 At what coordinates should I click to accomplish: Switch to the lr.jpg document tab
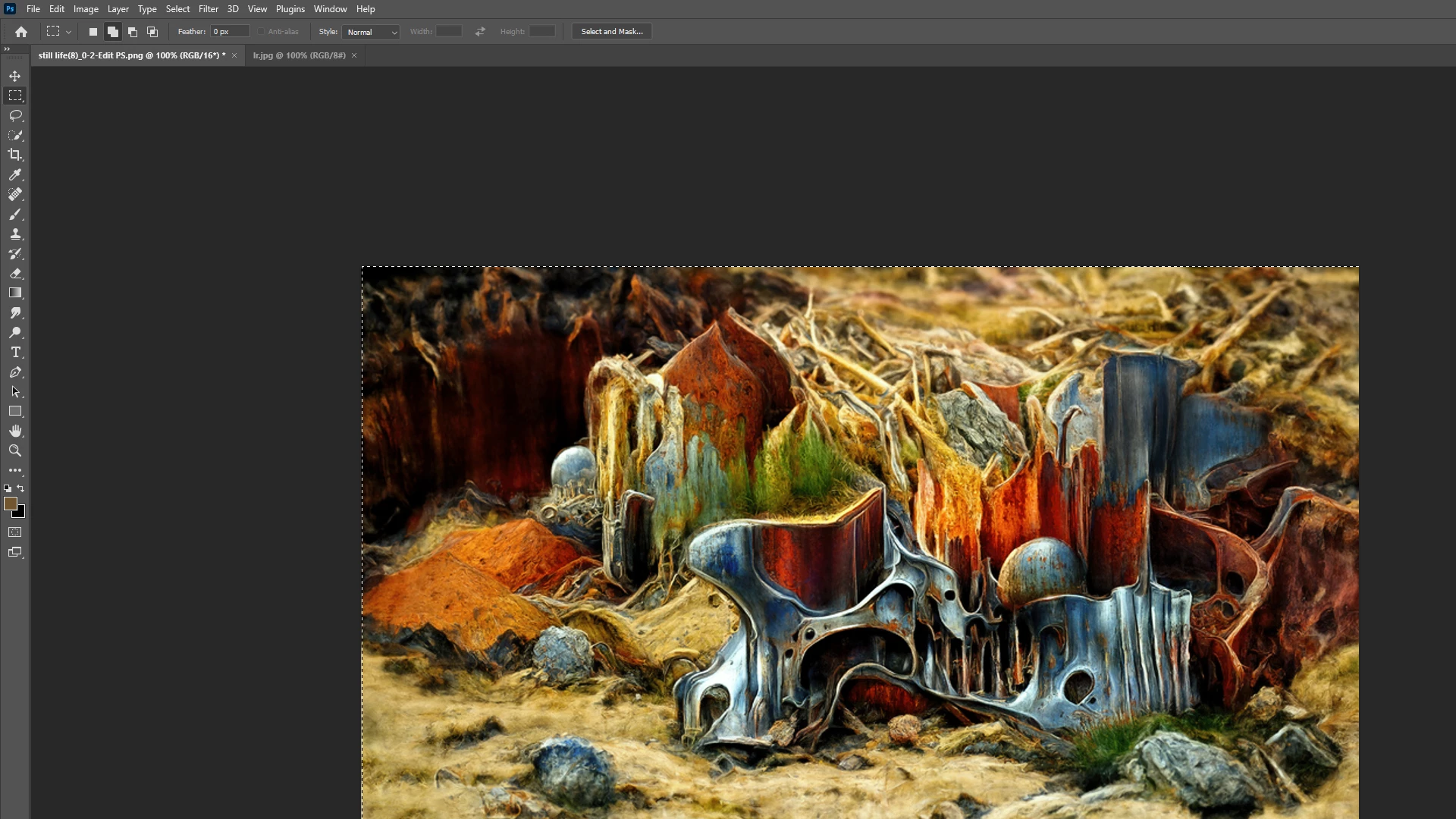click(299, 55)
